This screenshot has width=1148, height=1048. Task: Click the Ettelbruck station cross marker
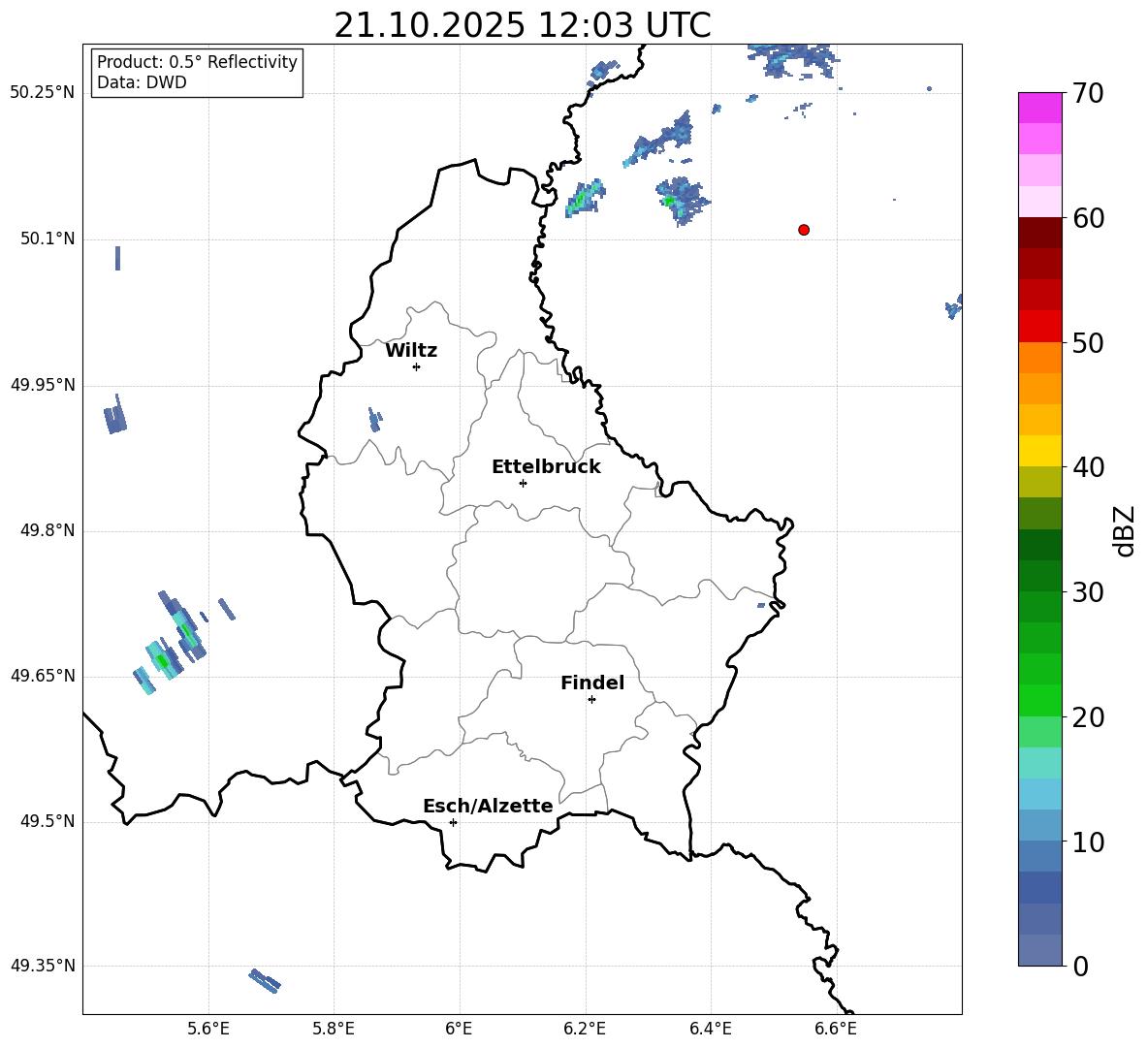pos(523,483)
